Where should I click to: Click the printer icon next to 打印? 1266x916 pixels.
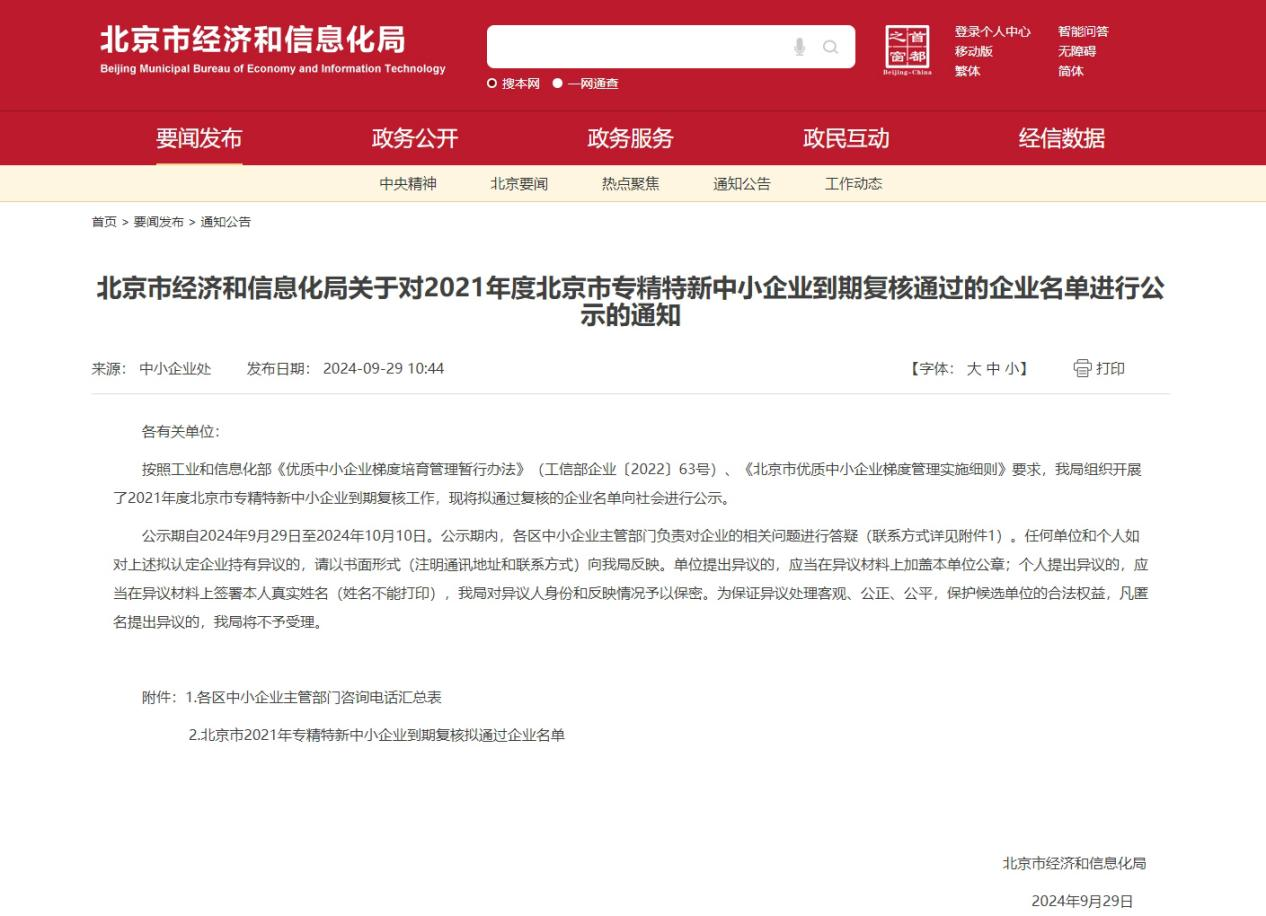1082,368
